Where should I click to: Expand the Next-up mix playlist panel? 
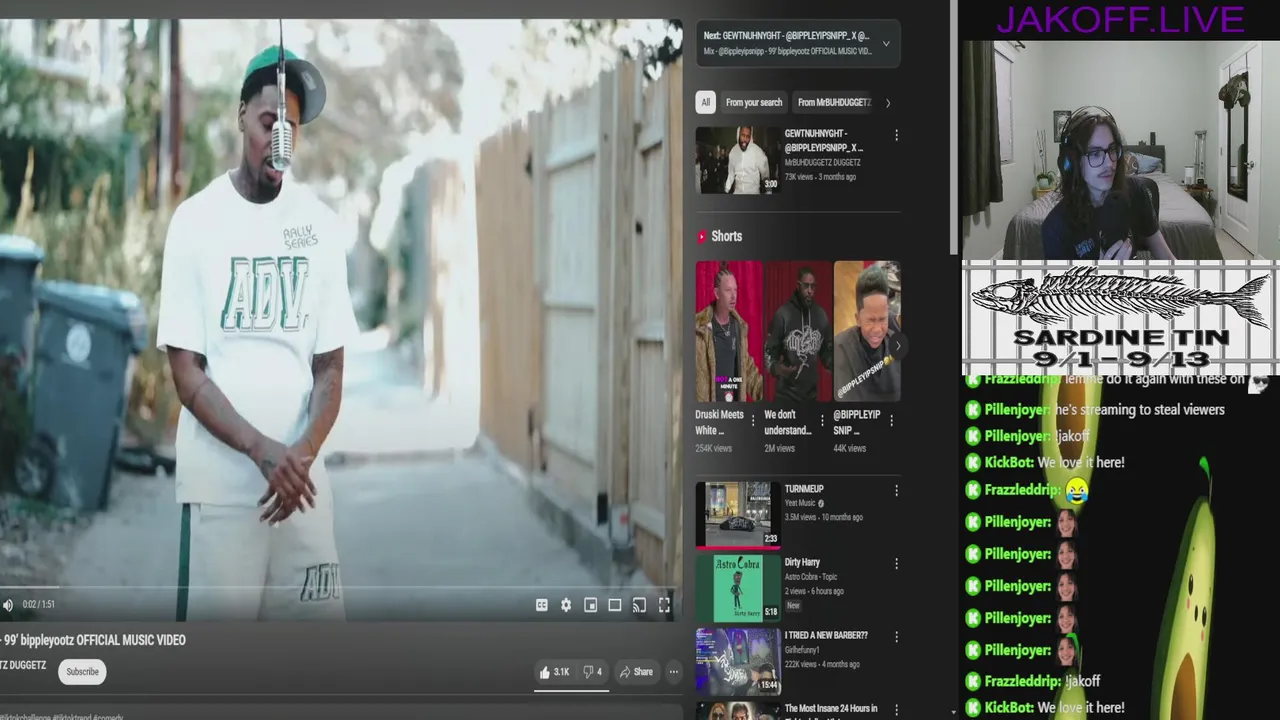click(885, 43)
